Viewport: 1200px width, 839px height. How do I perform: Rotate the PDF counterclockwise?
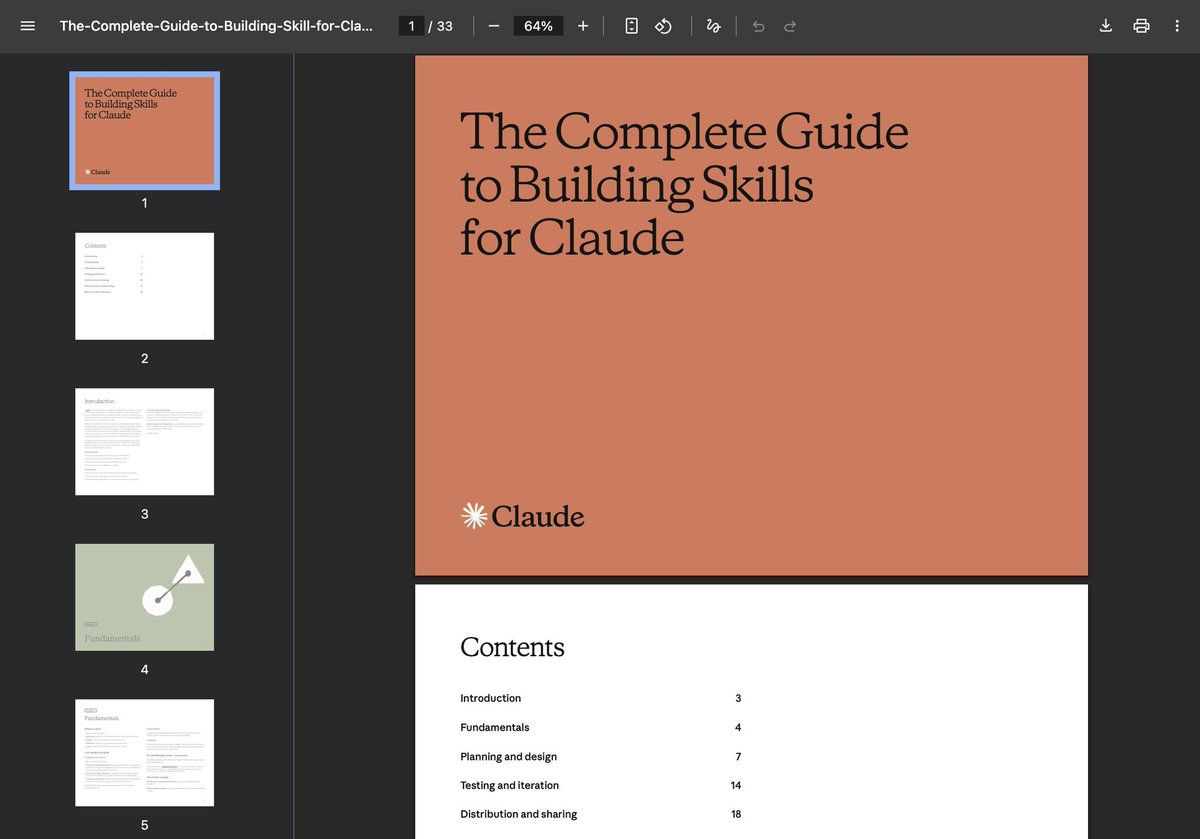tap(663, 26)
